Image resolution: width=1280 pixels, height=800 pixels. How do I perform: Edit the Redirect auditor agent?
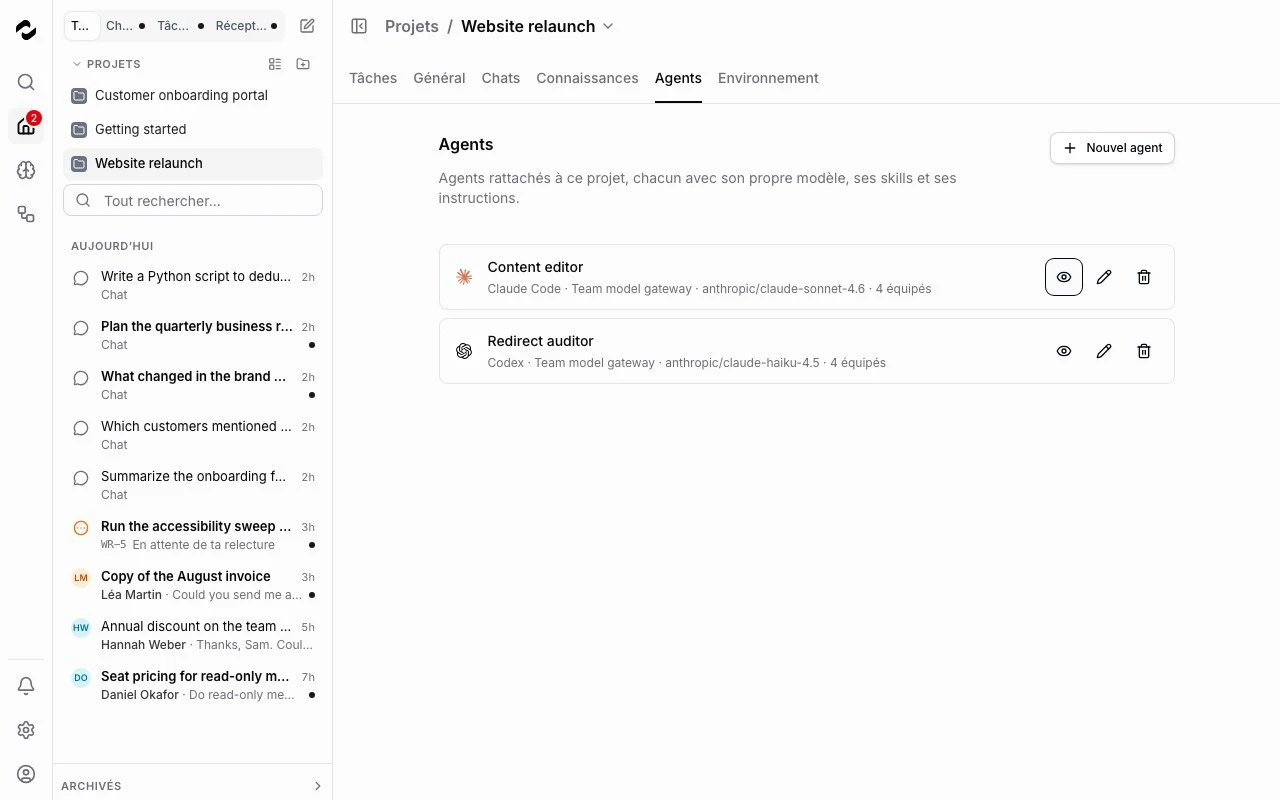pyautogui.click(x=1104, y=351)
